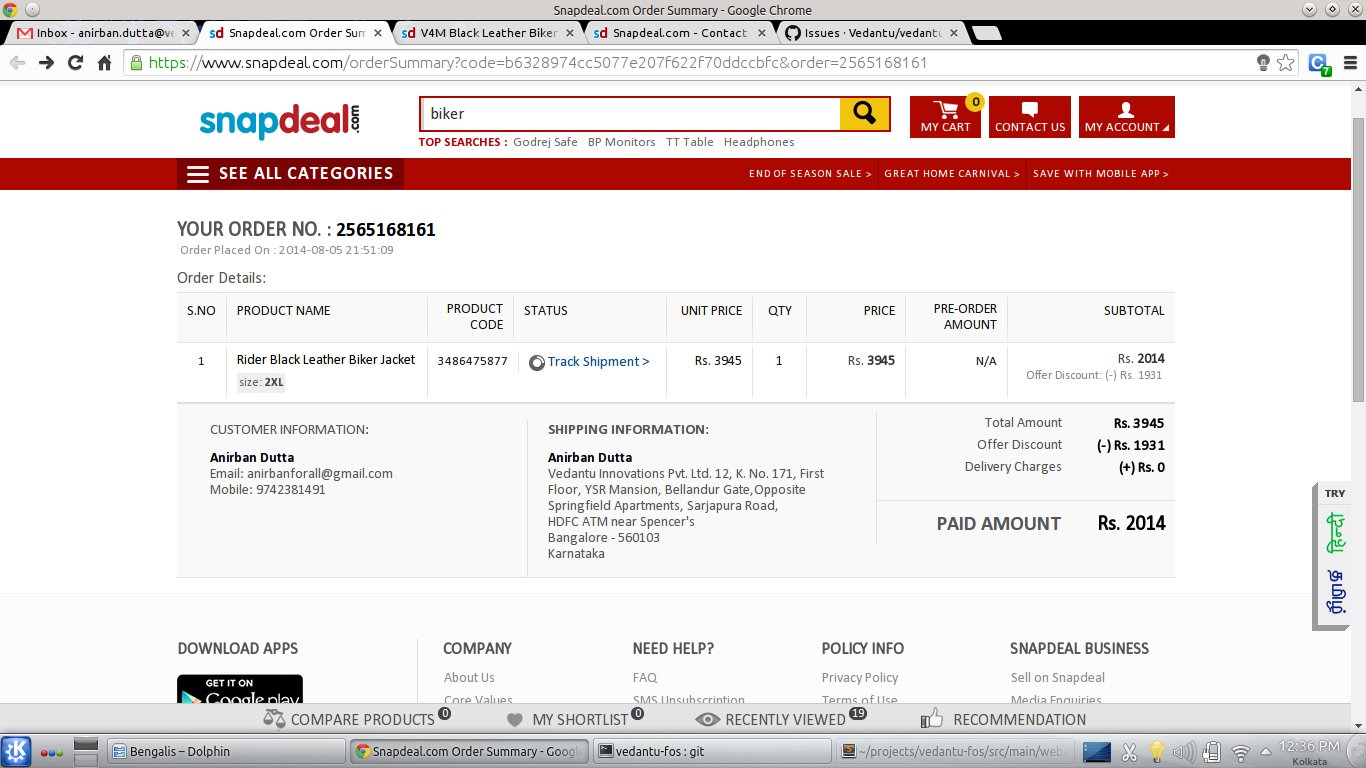Click the Google Play download badge

240,692
